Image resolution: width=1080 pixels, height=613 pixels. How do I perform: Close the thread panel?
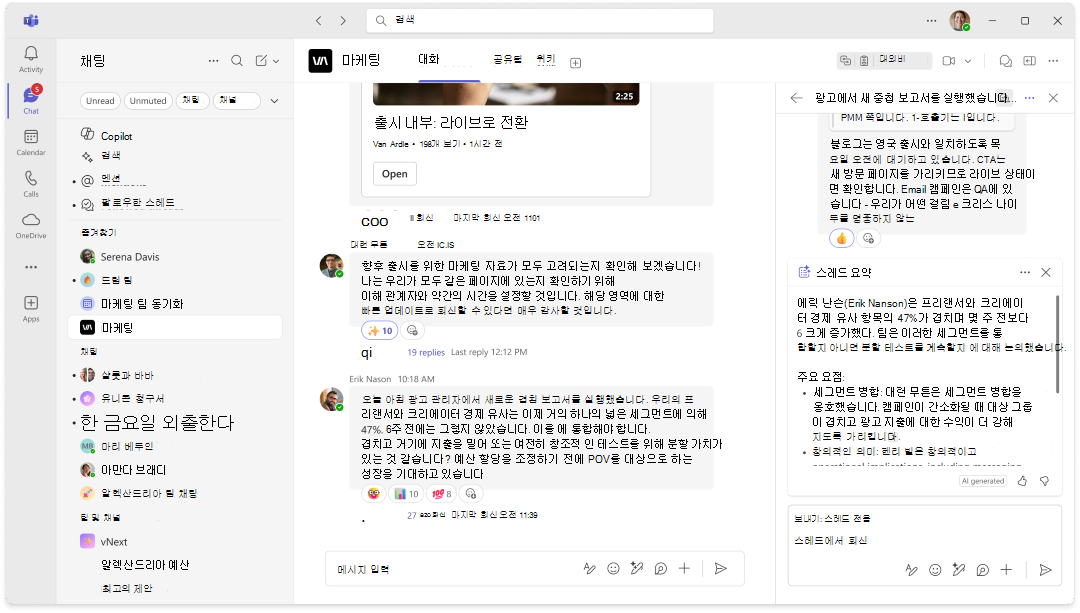pyautogui.click(x=1053, y=98)
